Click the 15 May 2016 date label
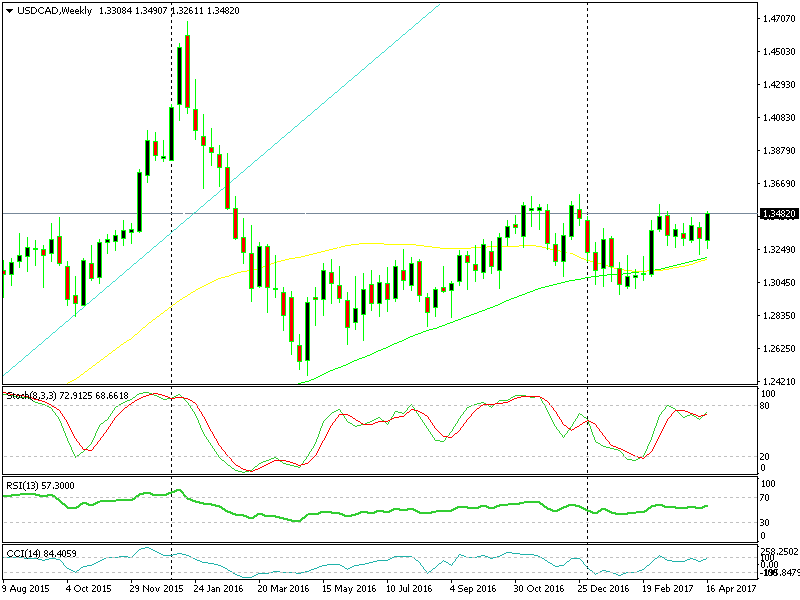The width and height of the screenshot is (800, 600). click(x=348, y=588)
